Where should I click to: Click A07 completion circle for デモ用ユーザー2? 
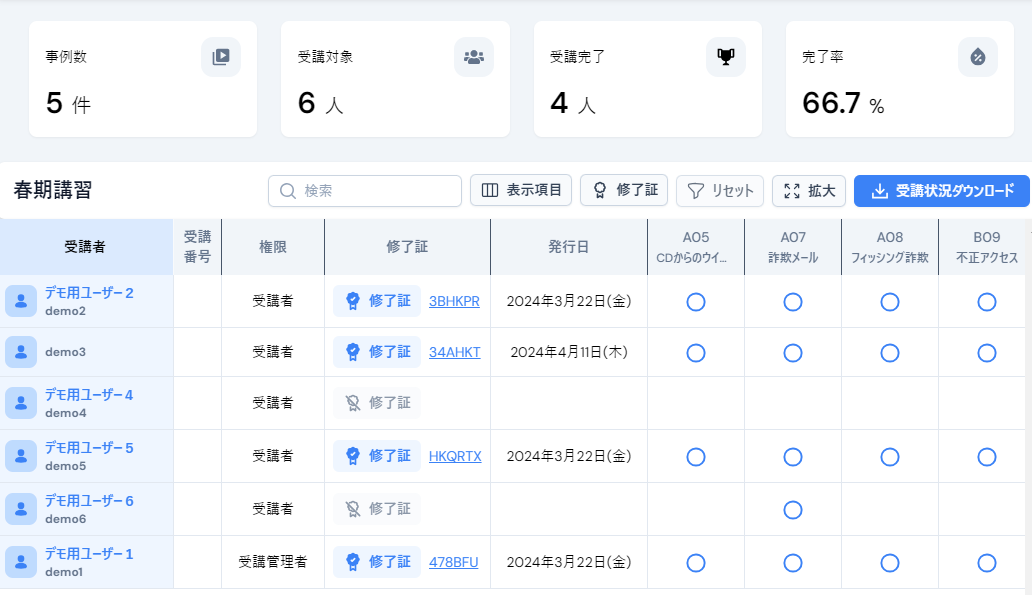click(792, 302)
